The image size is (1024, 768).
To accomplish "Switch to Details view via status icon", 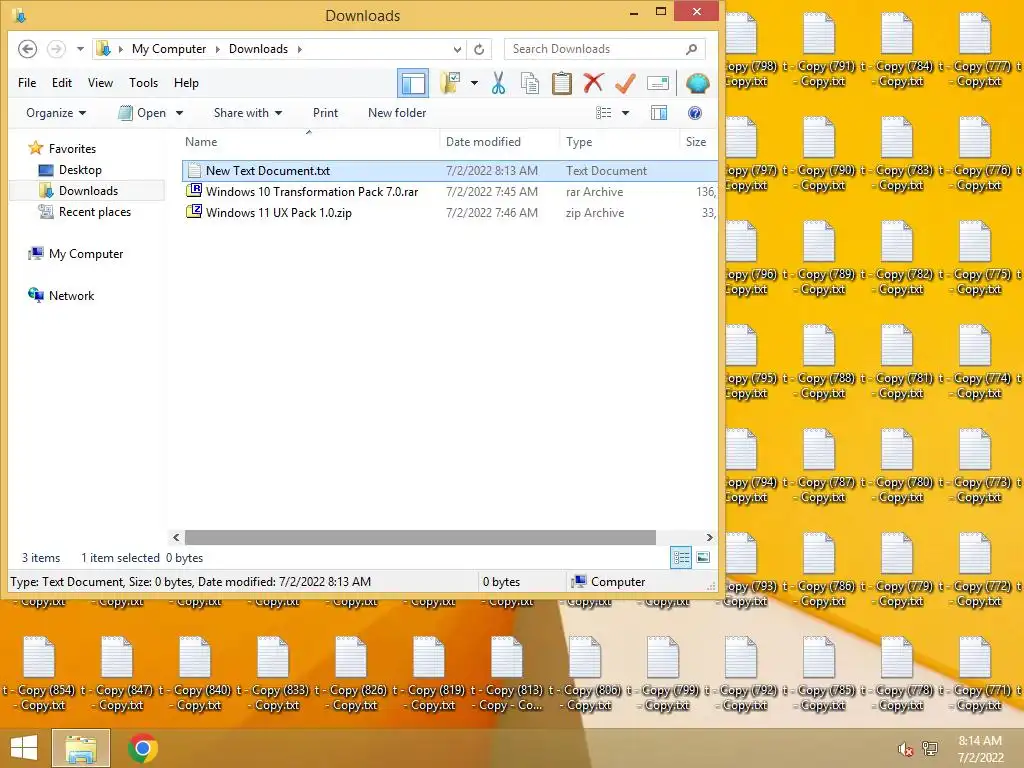I will tap(681, 558).
